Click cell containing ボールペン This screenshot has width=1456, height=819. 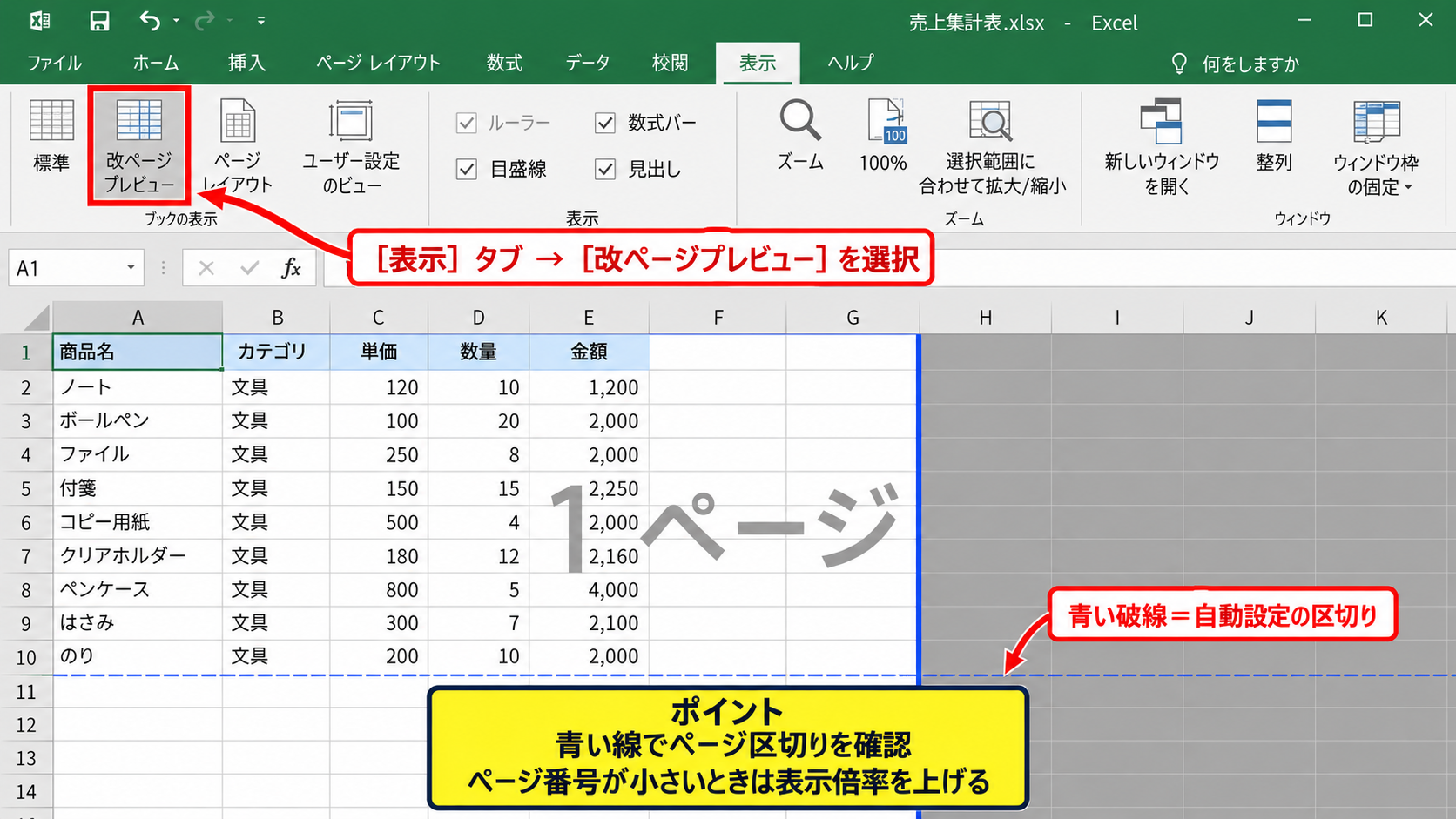point(138,421)
